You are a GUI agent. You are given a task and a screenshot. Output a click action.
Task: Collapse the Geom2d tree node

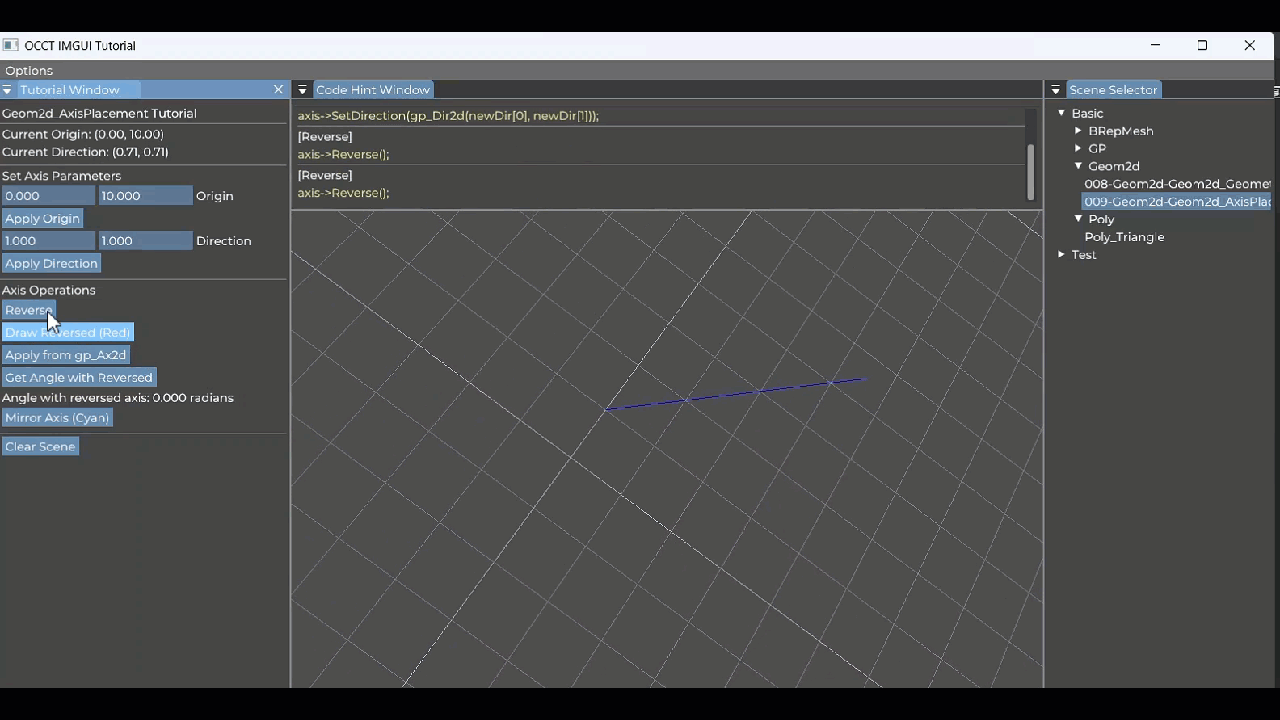pos(1079,166)
